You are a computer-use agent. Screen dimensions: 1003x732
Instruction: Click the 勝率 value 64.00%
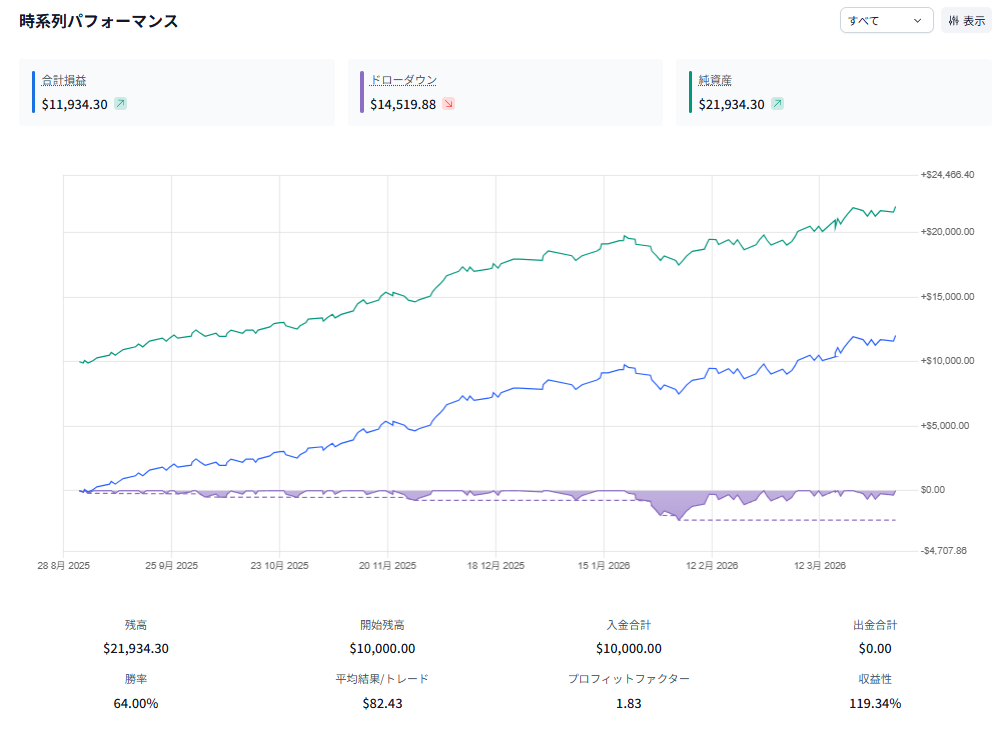(x=136, y=703)
